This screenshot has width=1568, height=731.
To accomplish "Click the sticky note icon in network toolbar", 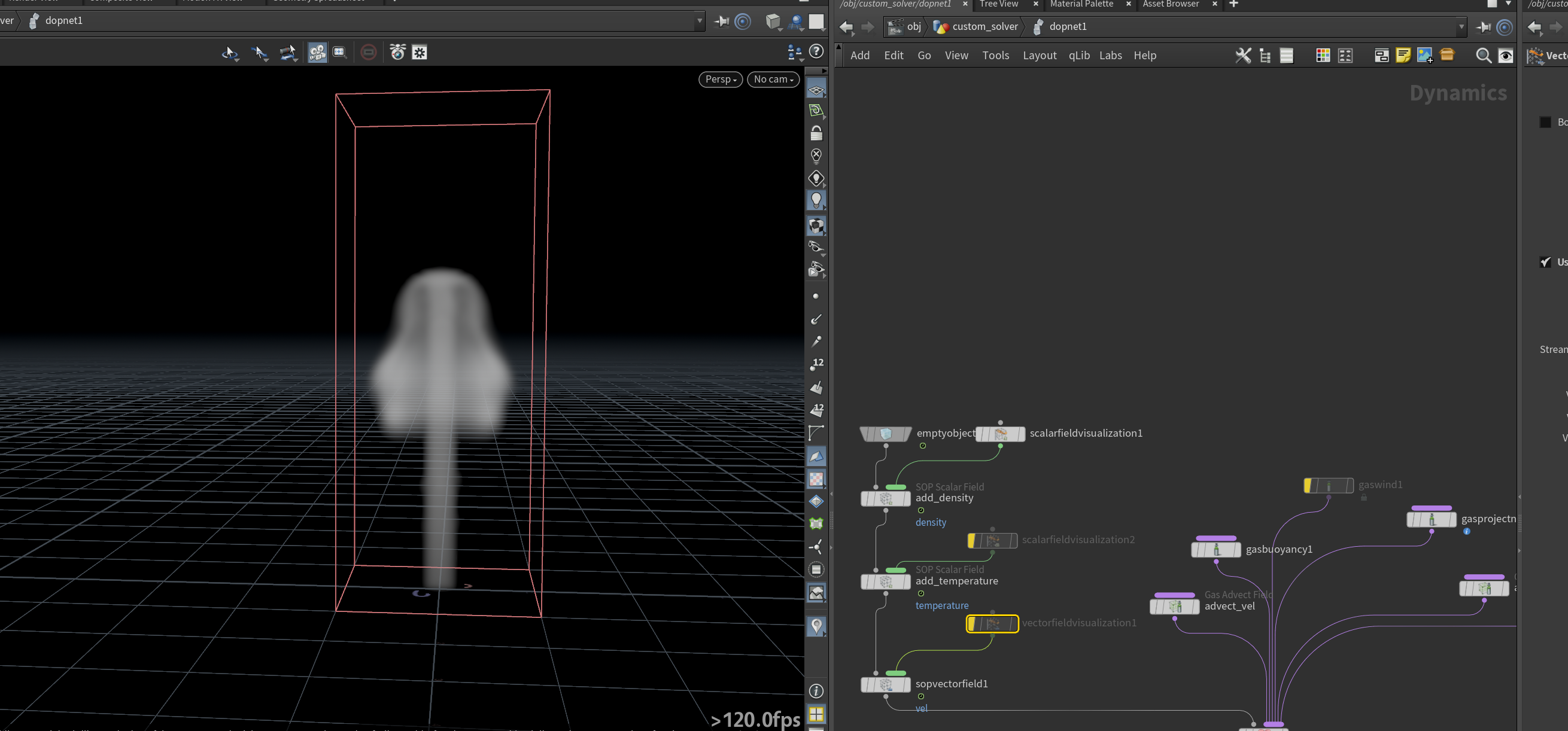I will click(x=1403, y=56).
